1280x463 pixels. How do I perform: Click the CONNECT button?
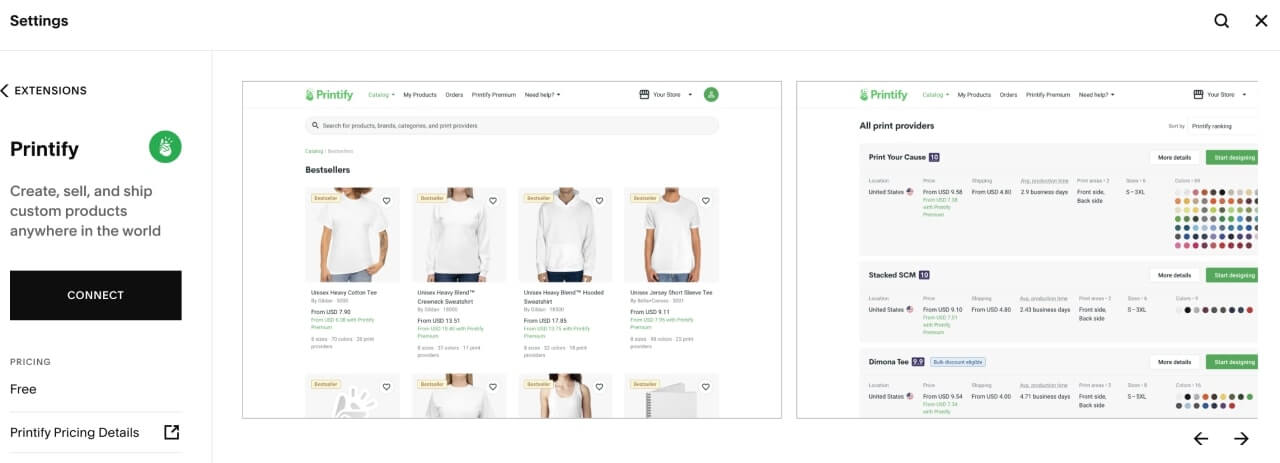click(96, 295)
